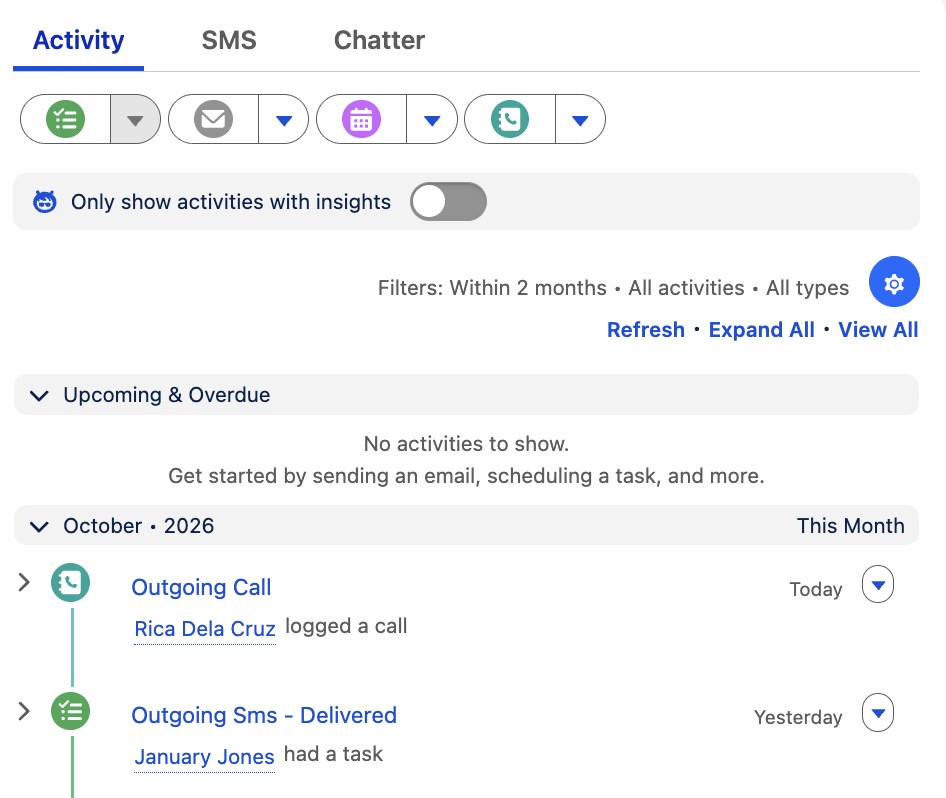Click the green New Task icon button
Screen dimensions: 946x798
tap(65, 119)
